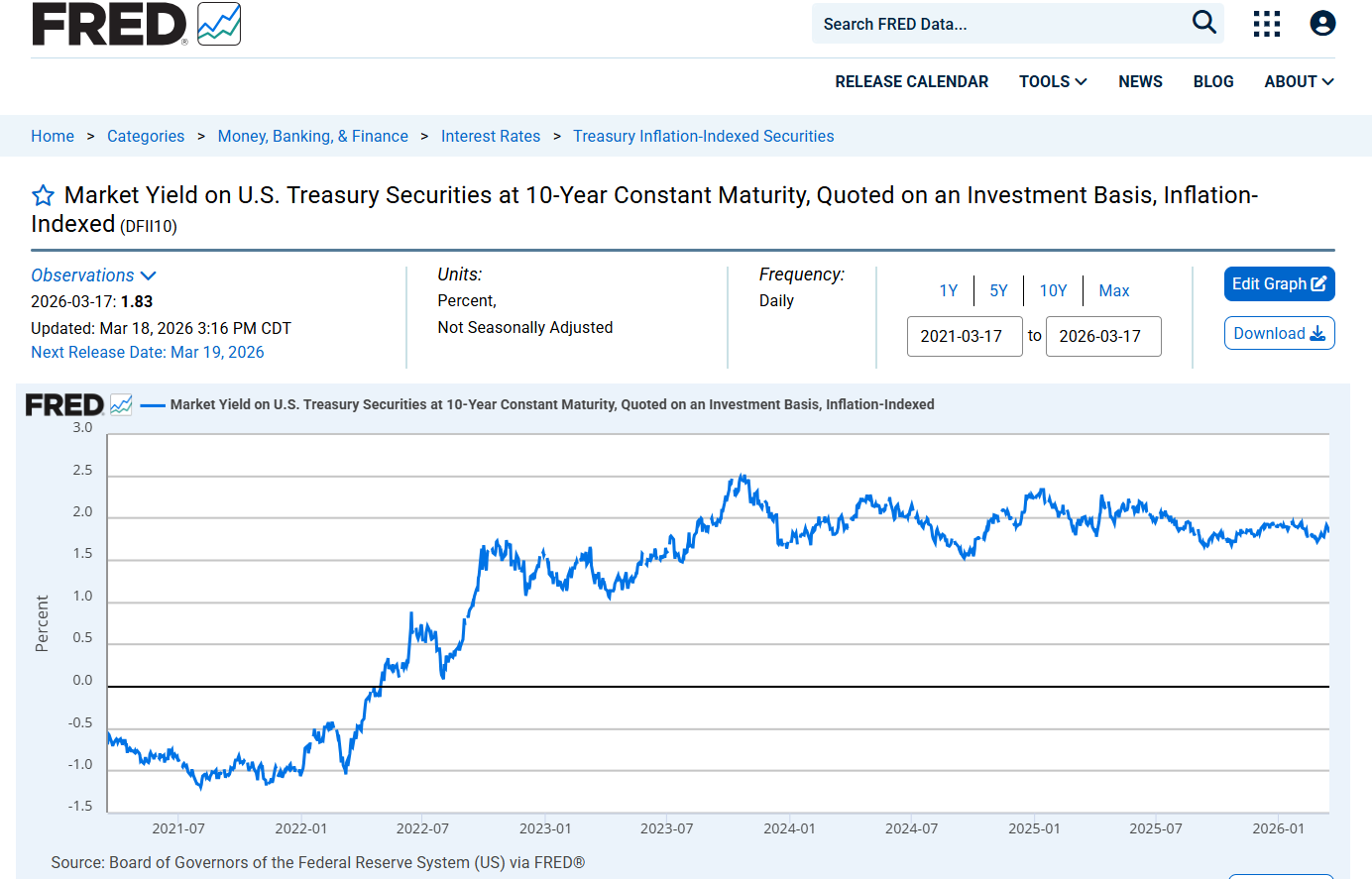Viewport: 1372px width, 879px height.
Task: Star this series as a favorite
Action: (x=44, y=195)
